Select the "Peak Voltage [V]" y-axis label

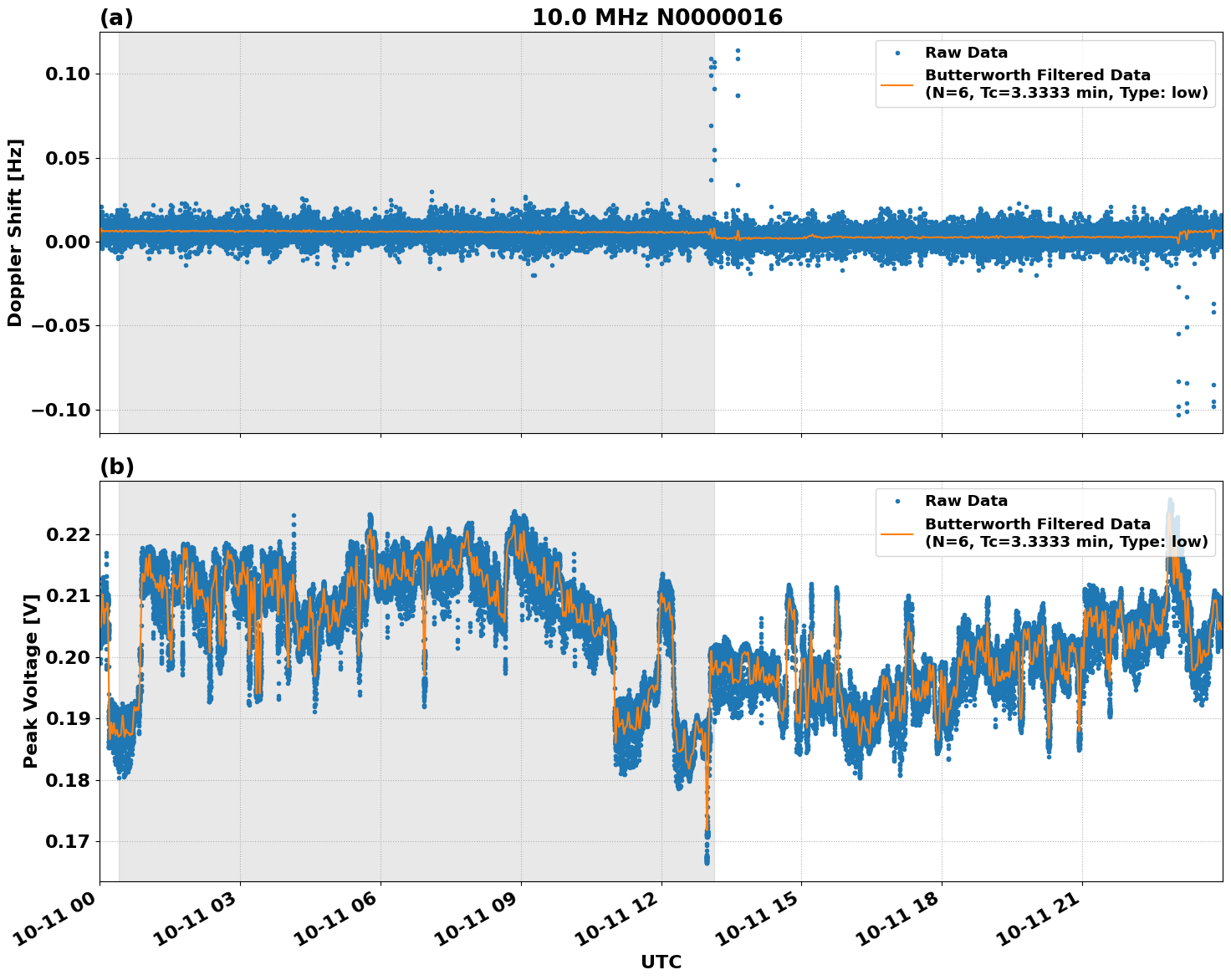(31, 681)
